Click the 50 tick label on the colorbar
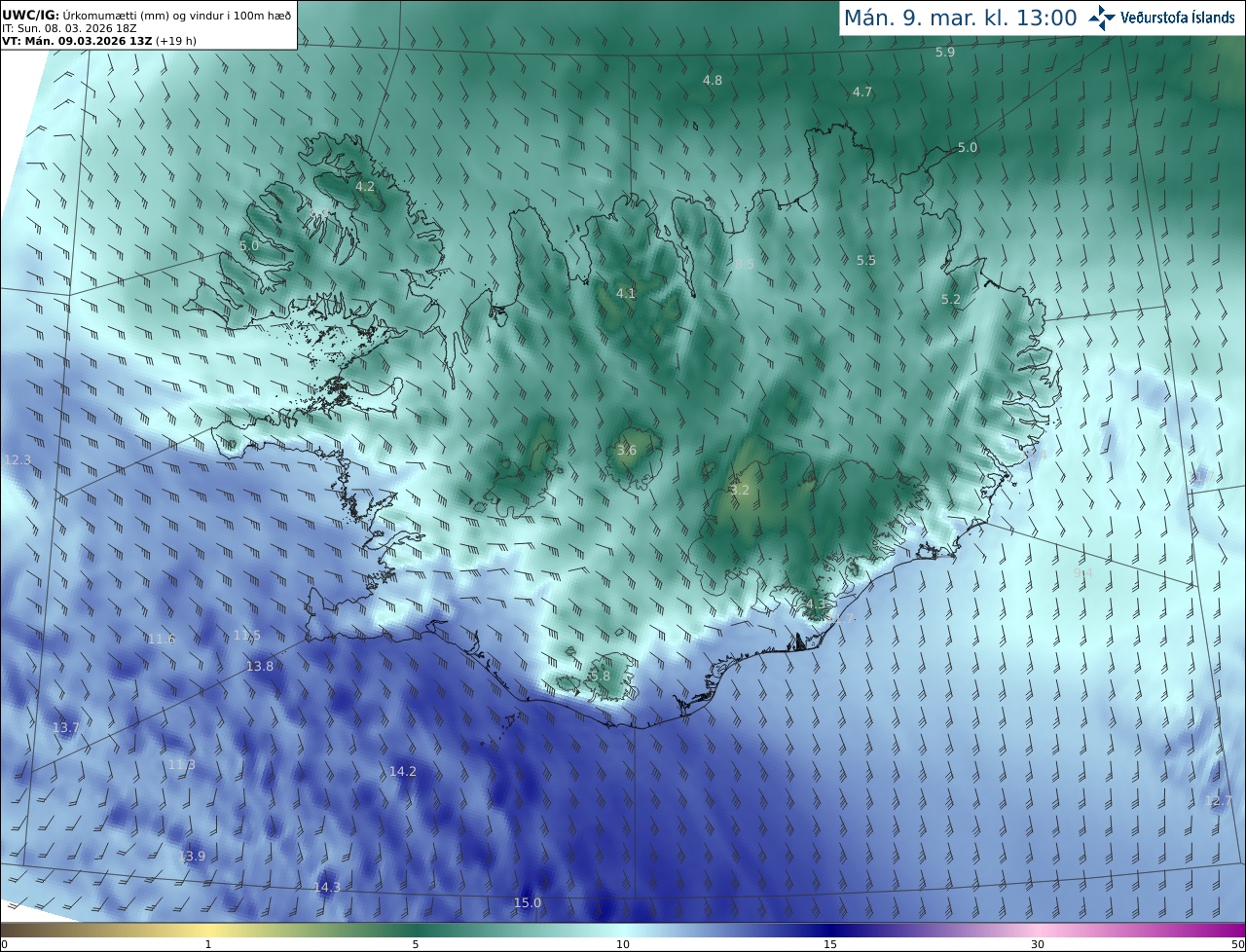The height and width of the screenshot is (952, 1246). click(x=1238, y=944)
